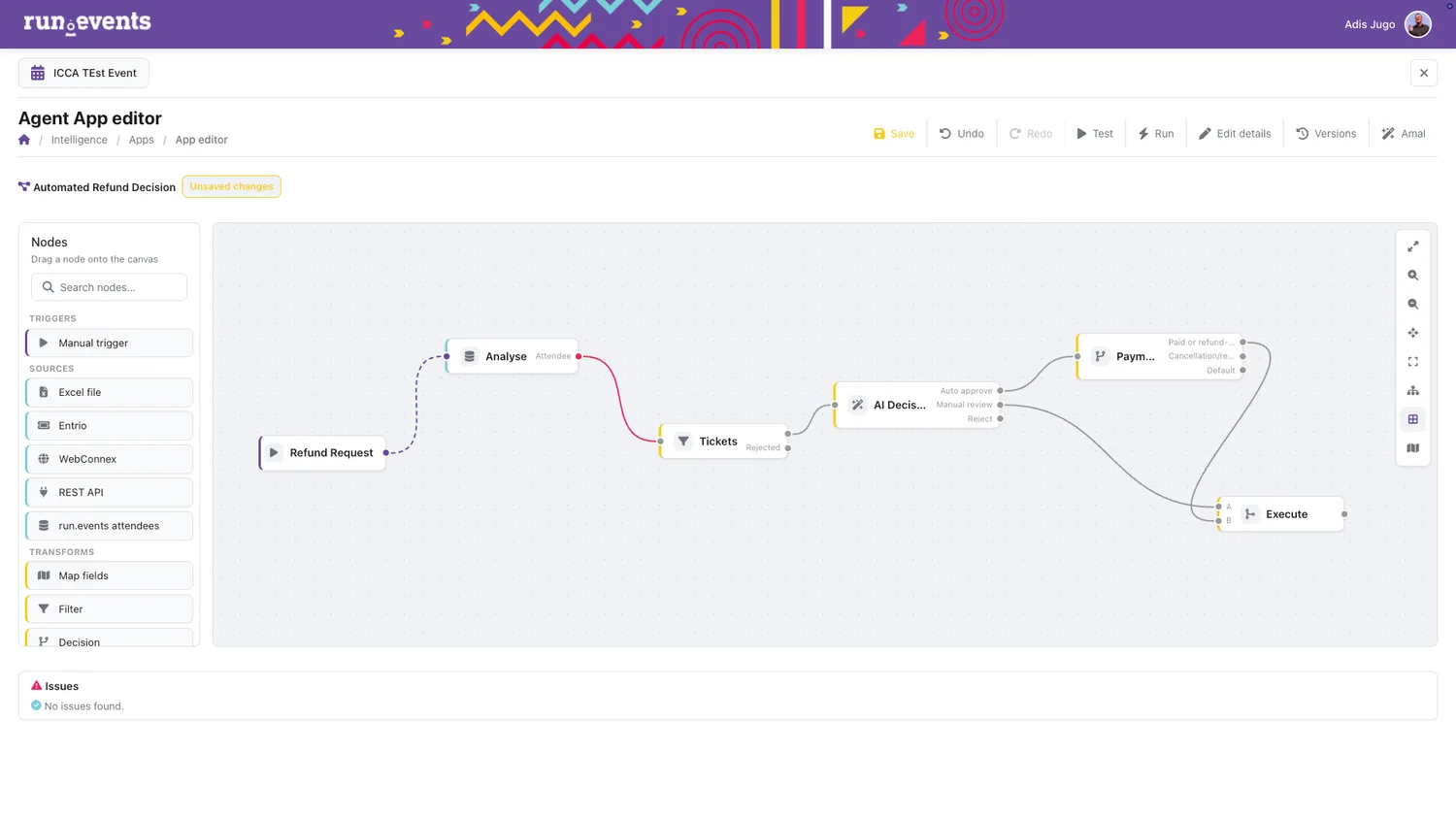This screenshot has height=819, width=1456.
Task: Click the Payment Default output port
Action: 1243,371
